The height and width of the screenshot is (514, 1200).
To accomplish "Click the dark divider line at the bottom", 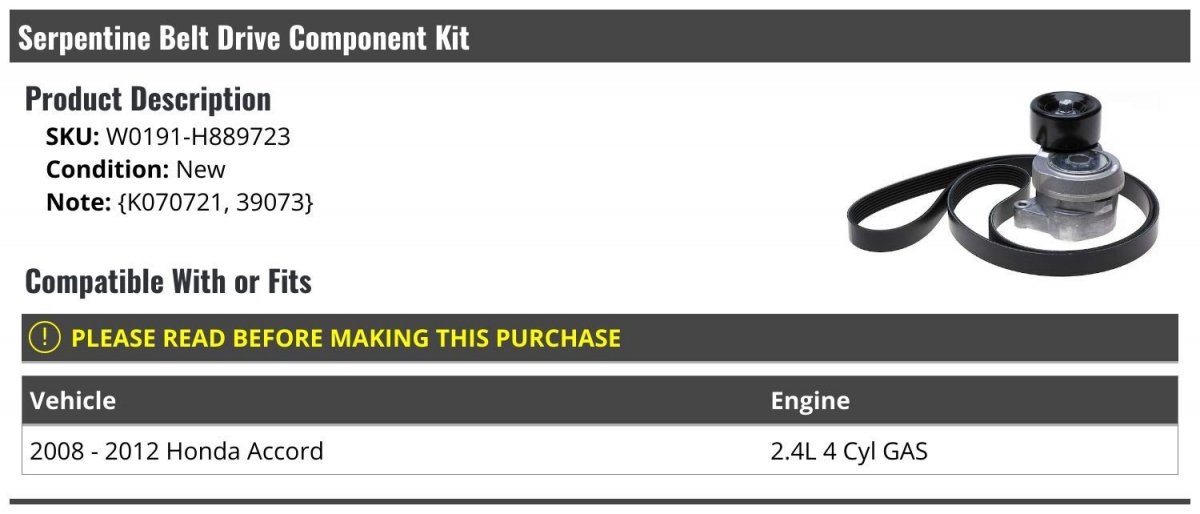I will pyautogui.click(x=600, y=501).
